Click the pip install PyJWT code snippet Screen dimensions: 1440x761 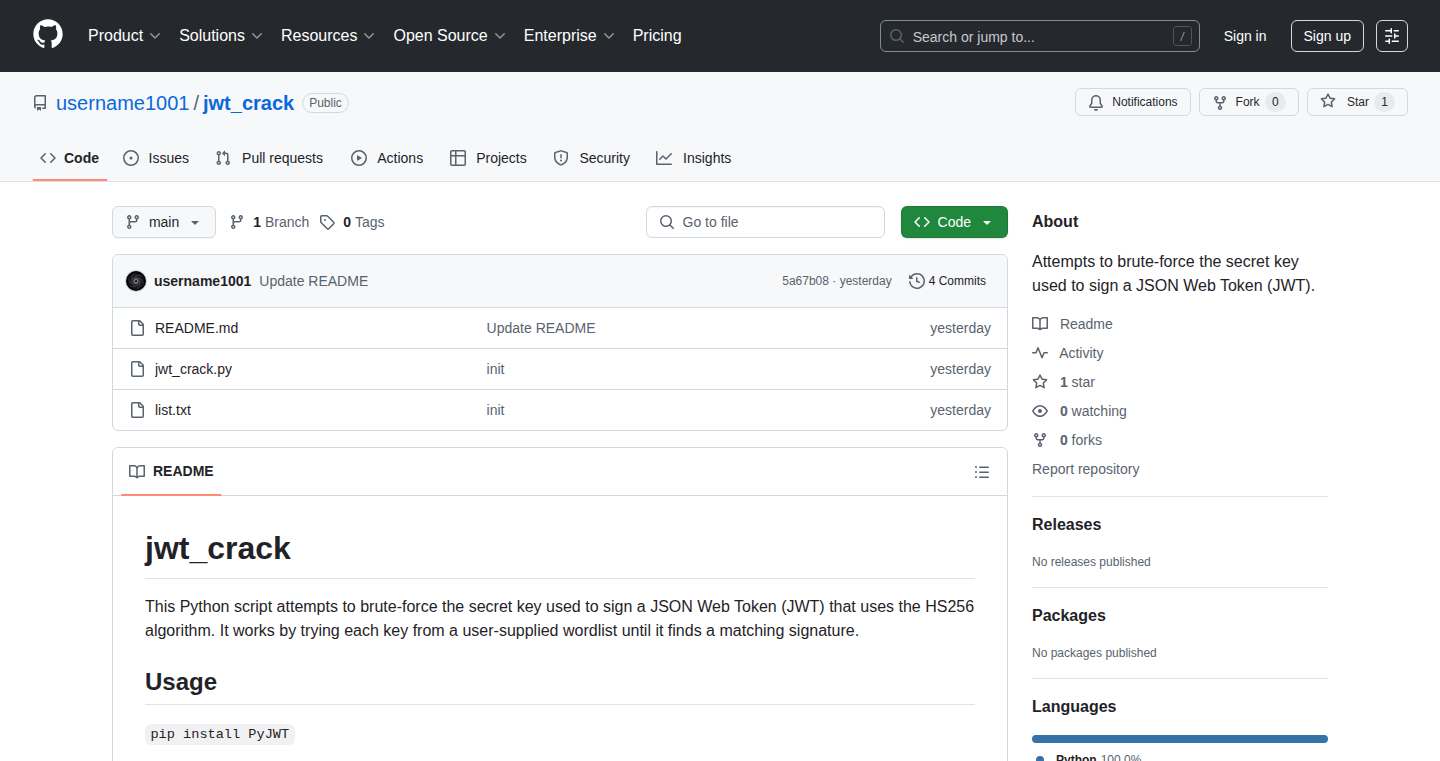[x=220, y=734]
